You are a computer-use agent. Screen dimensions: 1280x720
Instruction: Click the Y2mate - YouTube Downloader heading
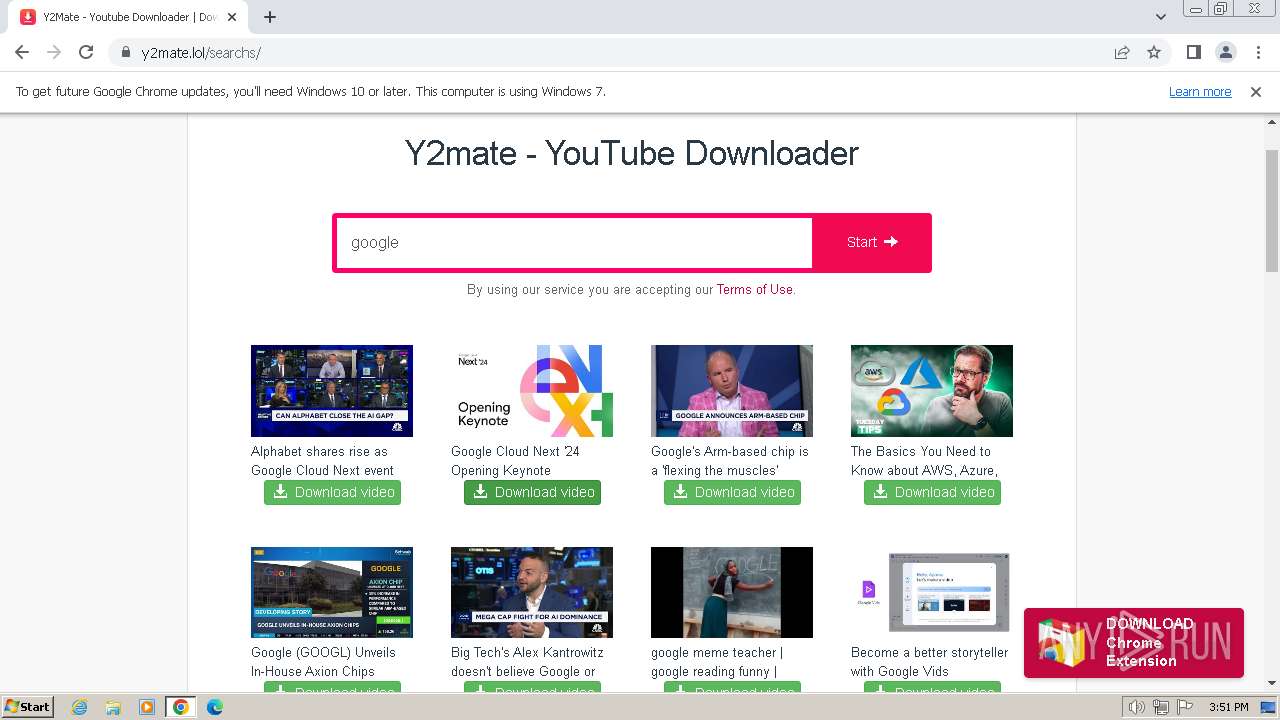tap(632, 153)
